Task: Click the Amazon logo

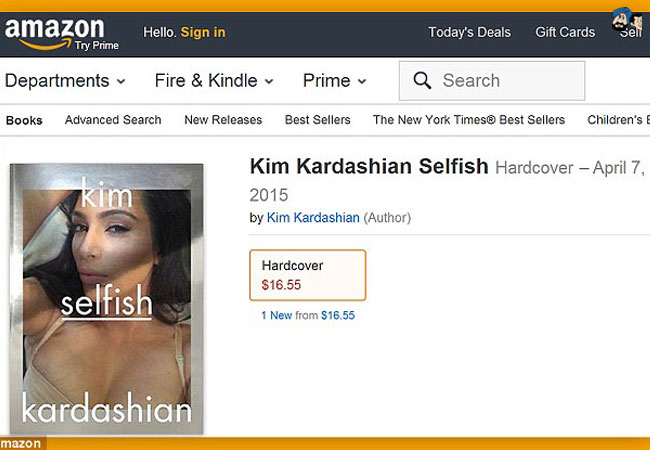Action: pos(54,28)
